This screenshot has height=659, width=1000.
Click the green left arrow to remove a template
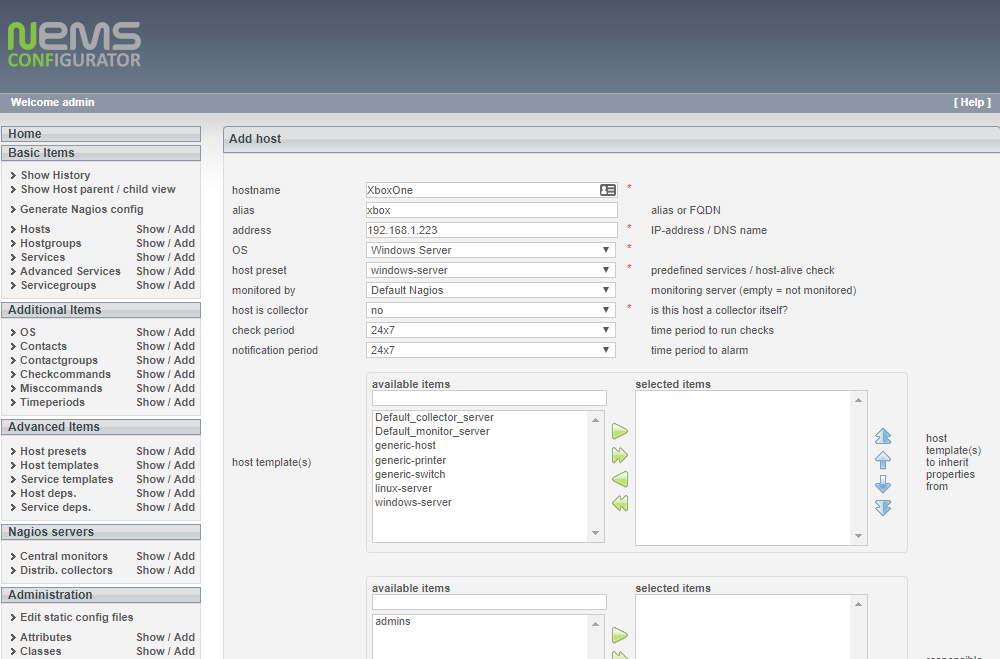click(619, 480)
